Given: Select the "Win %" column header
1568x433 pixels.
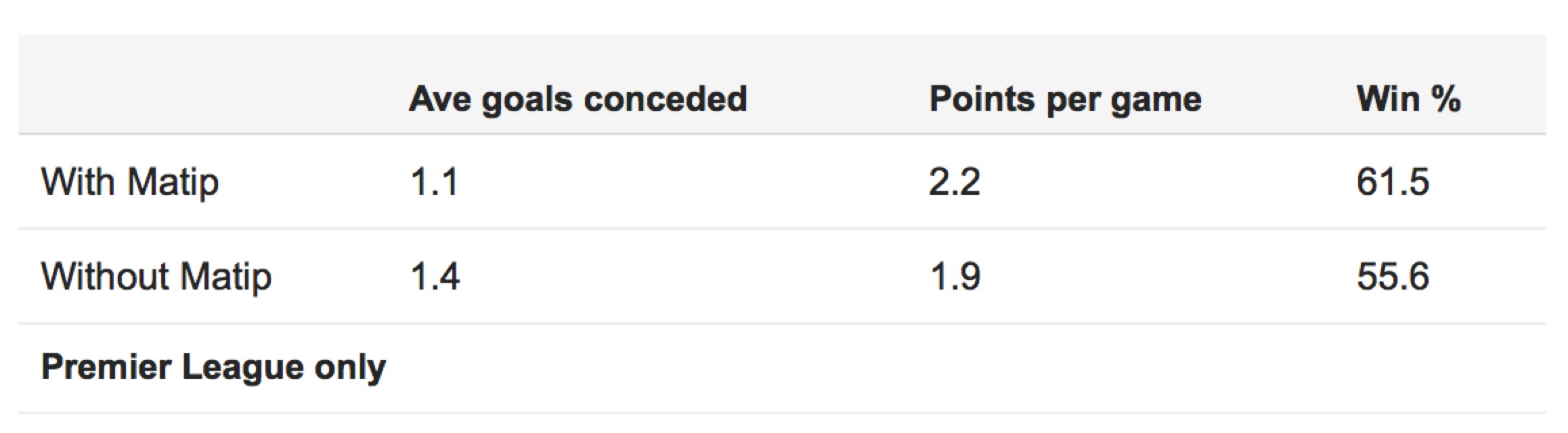Looking at the screenshot, I should point(1408,99).
